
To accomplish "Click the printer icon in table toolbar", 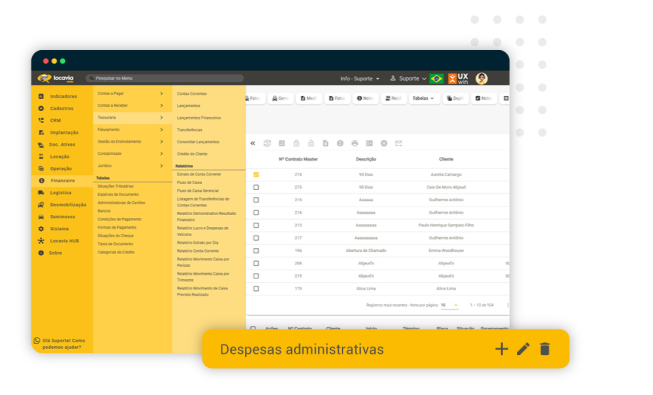I will 354,143.
